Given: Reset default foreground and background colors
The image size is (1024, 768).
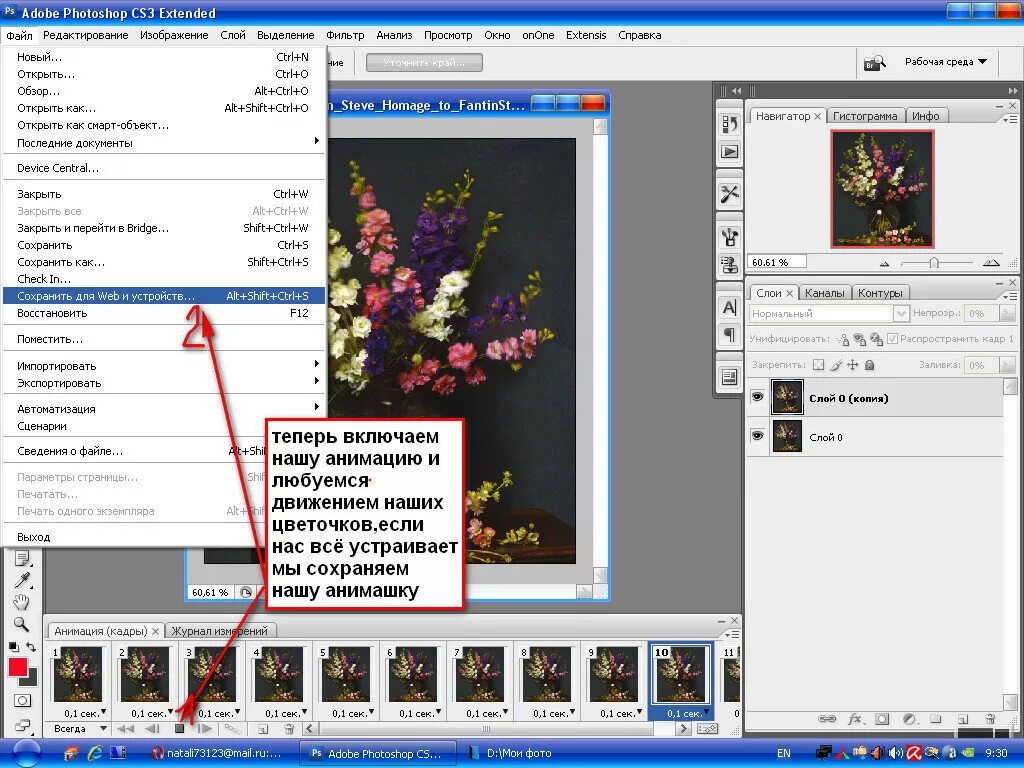Looking at the screenshot, I should coord(13,647).
